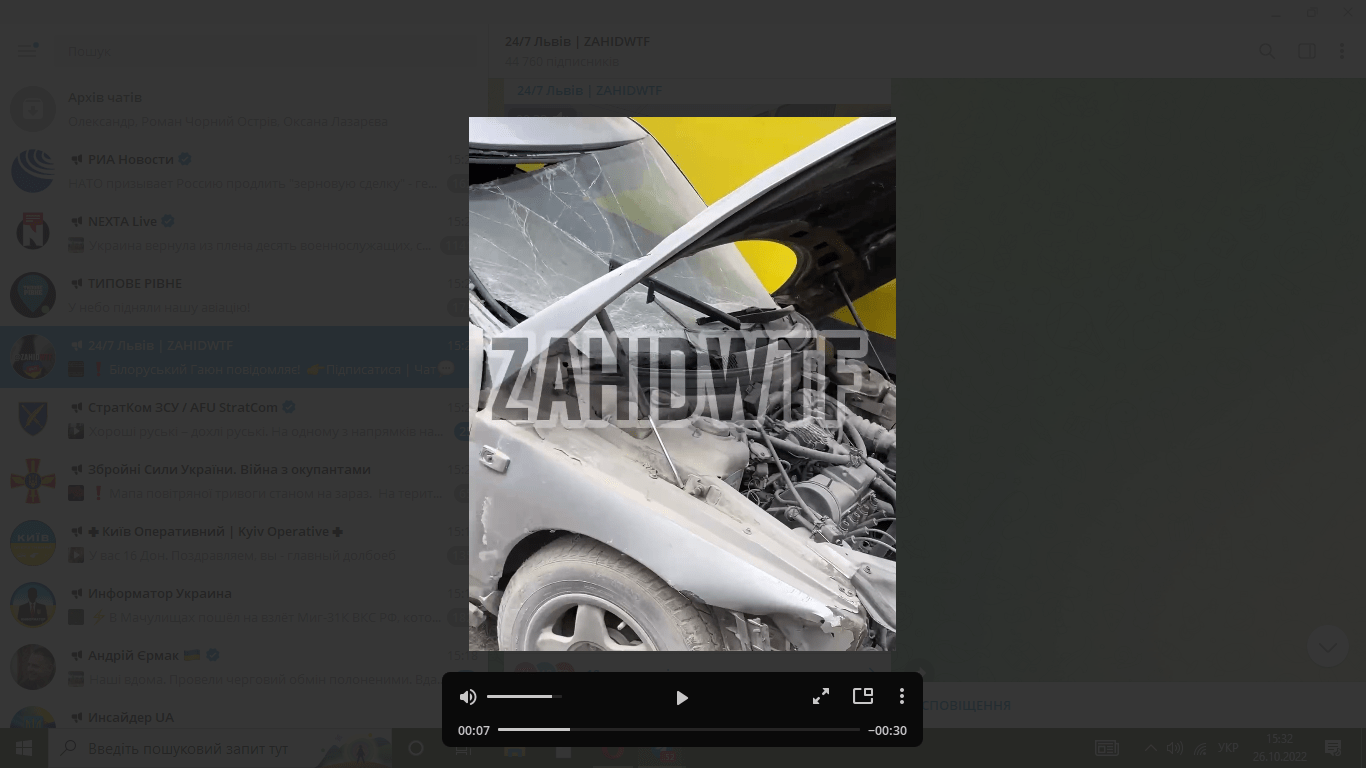Open the taskbar clock and calendar
The height and width of the screenshot is (768, 1366).
coord(1279,747)
